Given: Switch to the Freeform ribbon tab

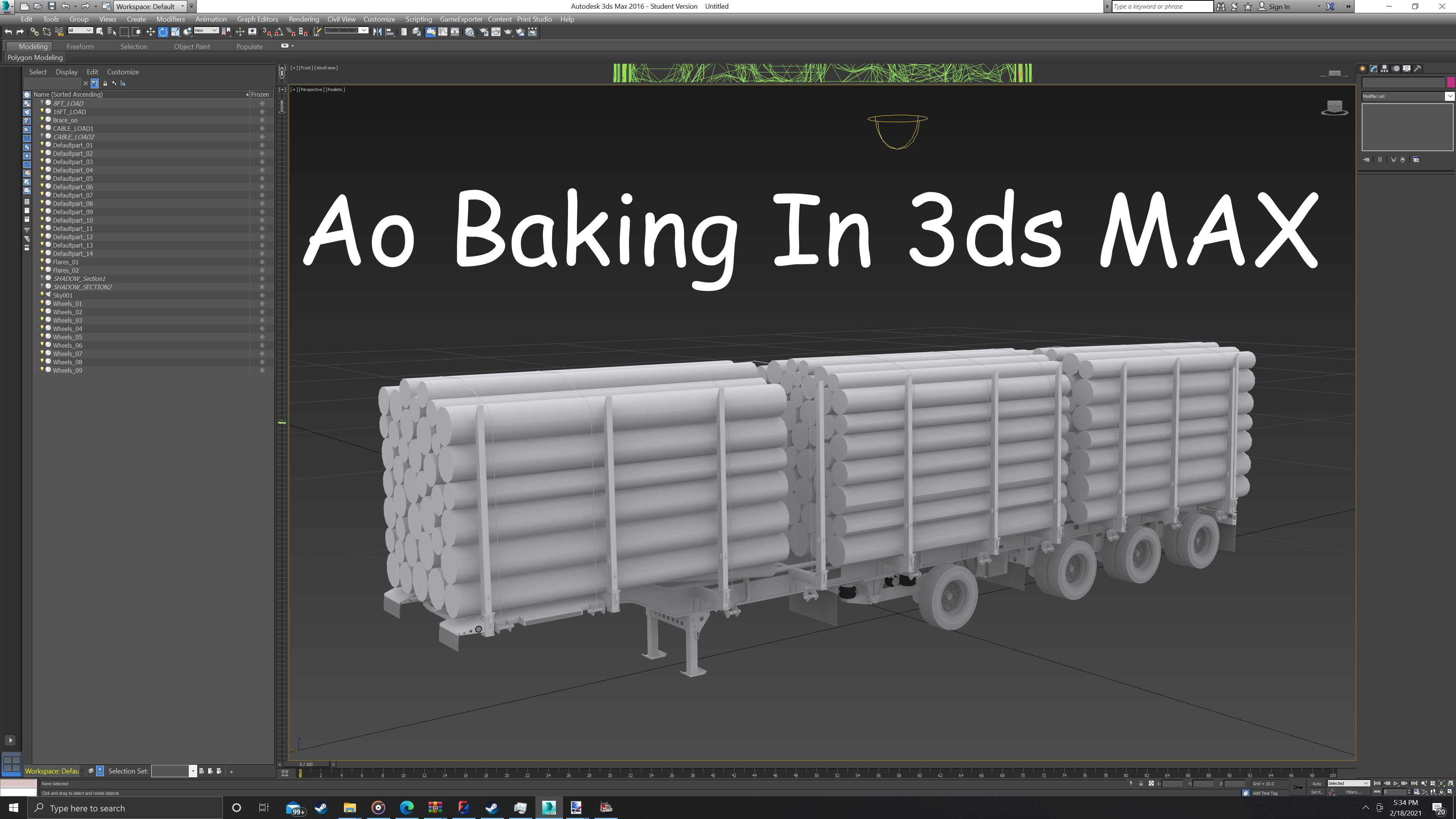Looking at the screenshot, I should click(x=80, y=46).
